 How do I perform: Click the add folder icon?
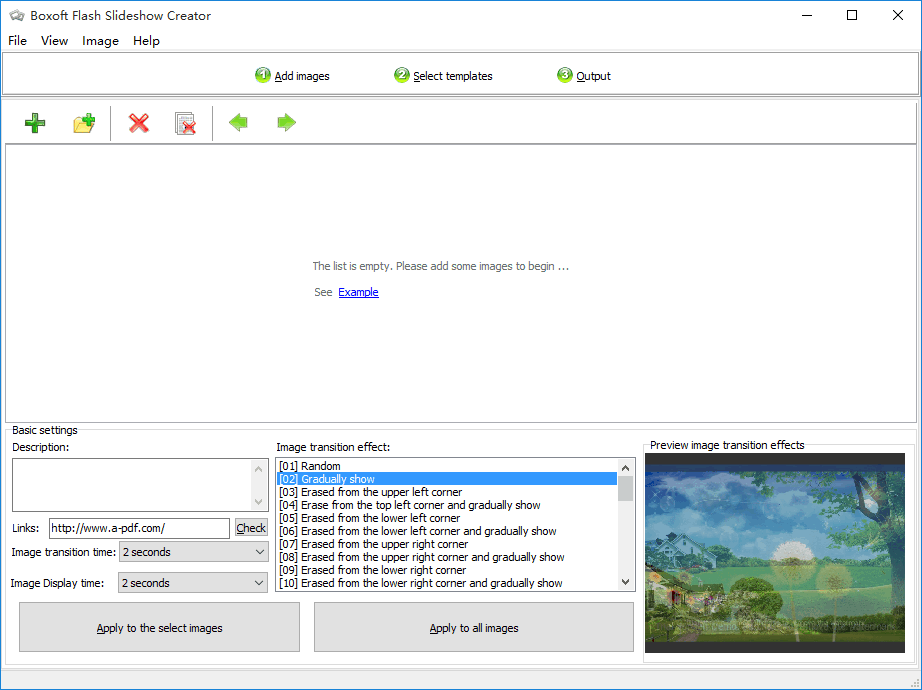coord(84,123)
